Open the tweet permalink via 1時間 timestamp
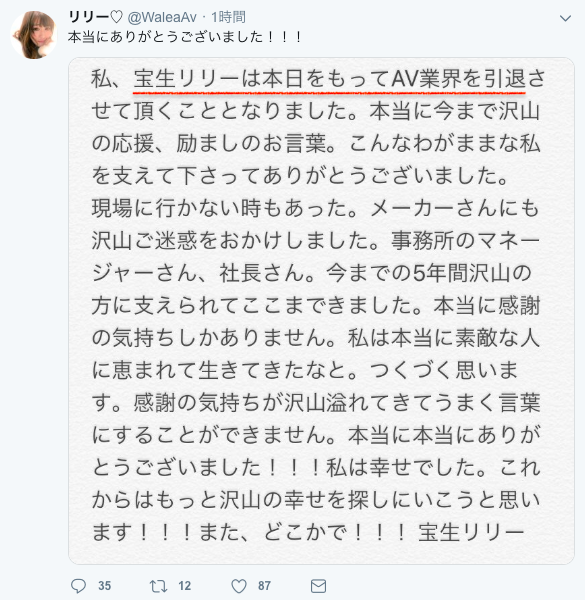Image resolution: width=585 pixels, height=600 pixels. (228, 17)
